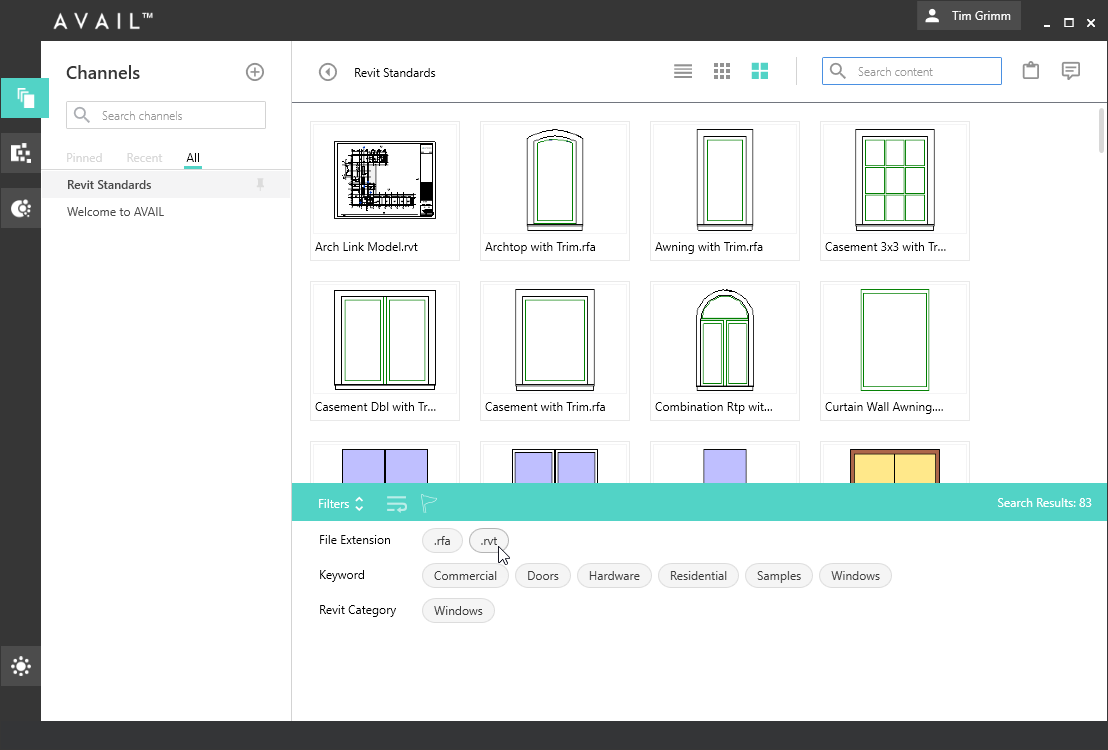Select the Channels panel icon in sidebar
The height and width of the screenshot is (750, 1108).
(20, 98)
